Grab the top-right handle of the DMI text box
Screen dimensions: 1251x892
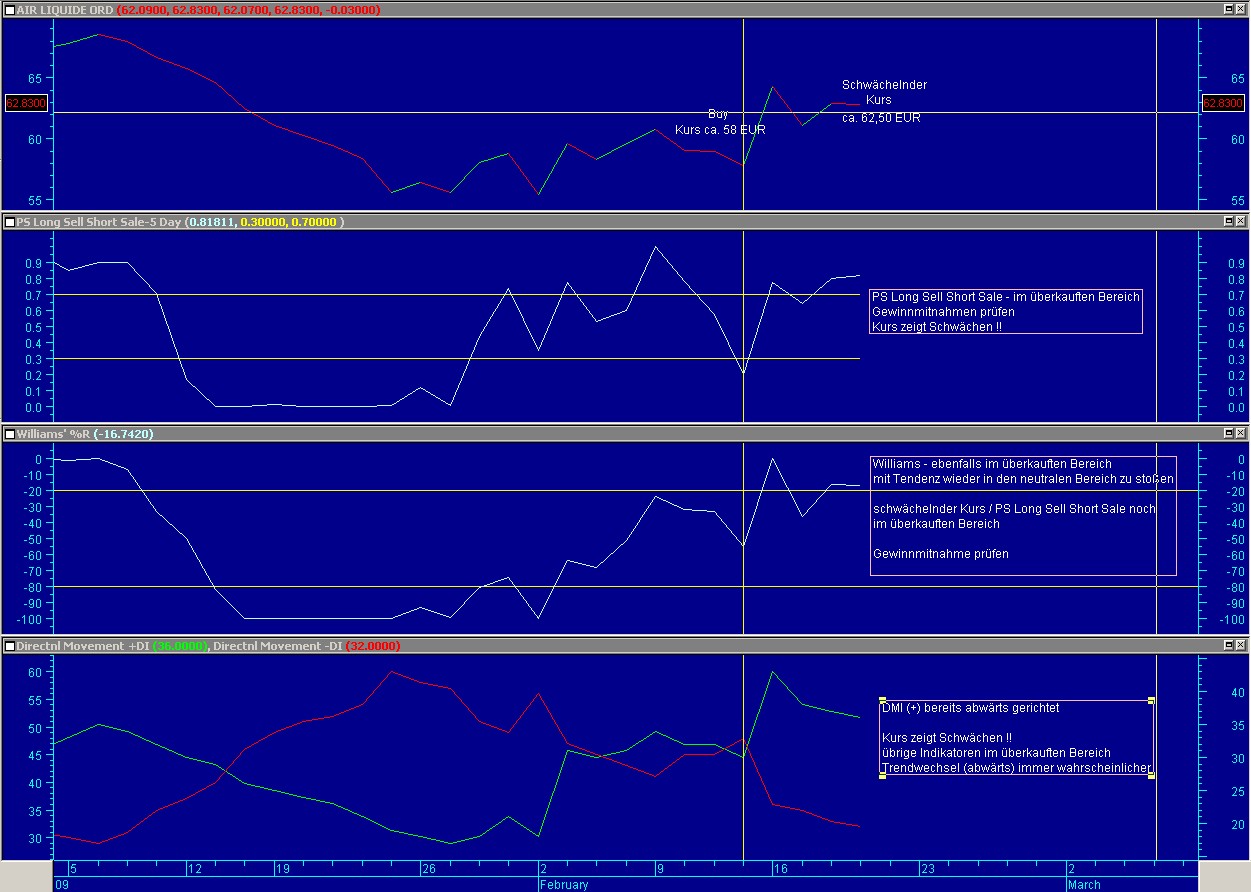click(1153, 700)
